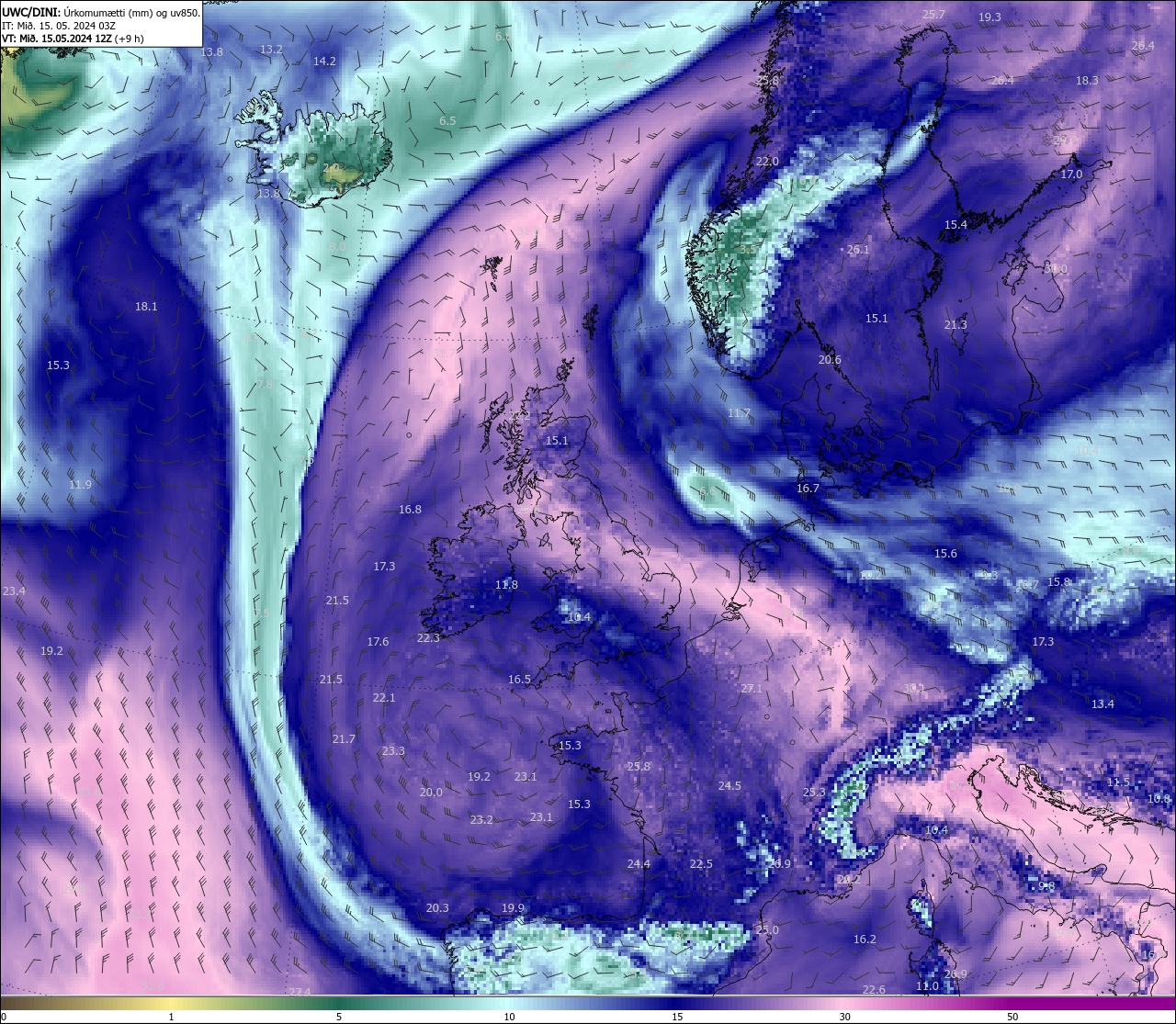The image size is (1176, 1024).
Task: Click the map value 11.9
Action: 80,485
